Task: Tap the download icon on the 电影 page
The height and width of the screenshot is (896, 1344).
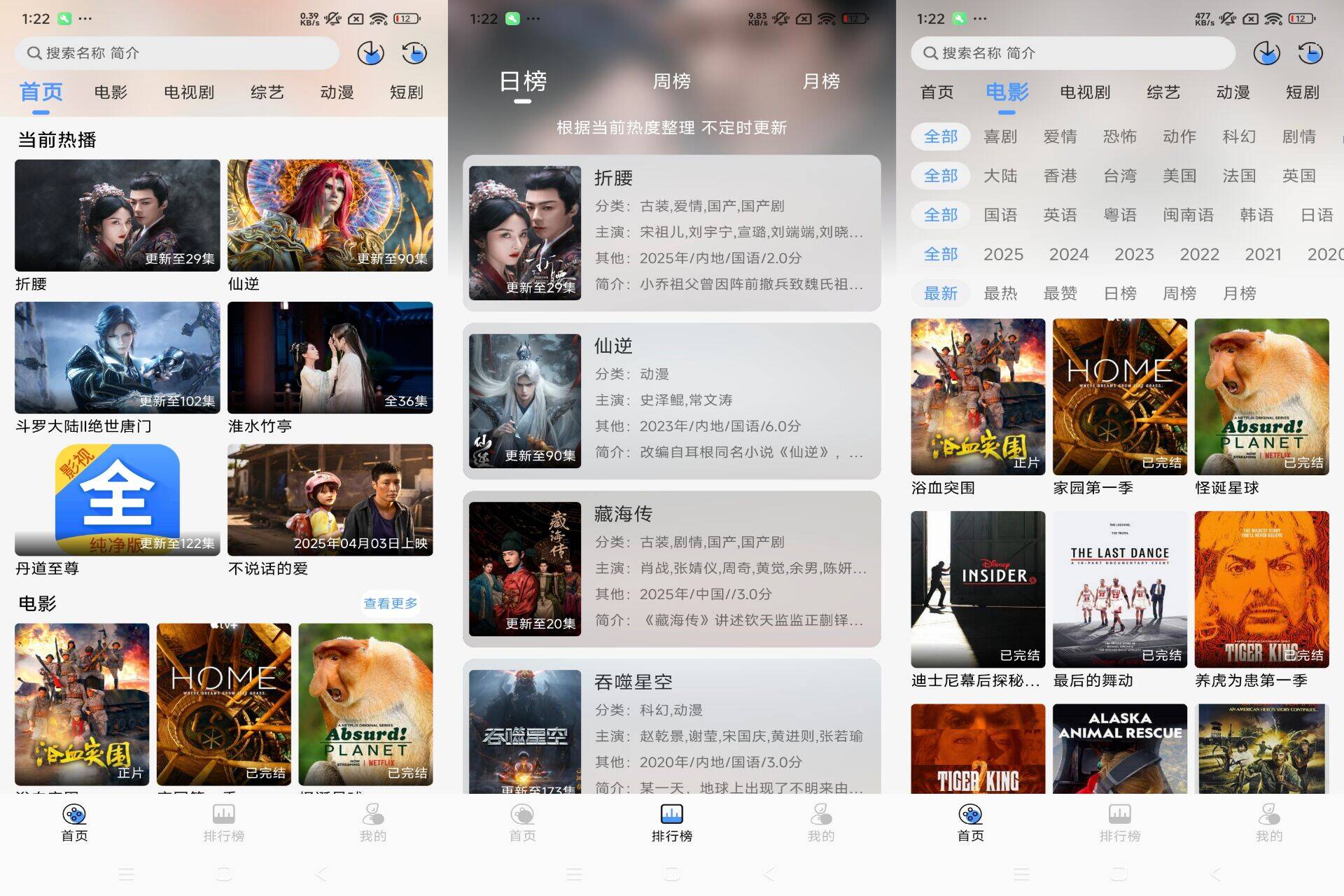Action: 1266,52
